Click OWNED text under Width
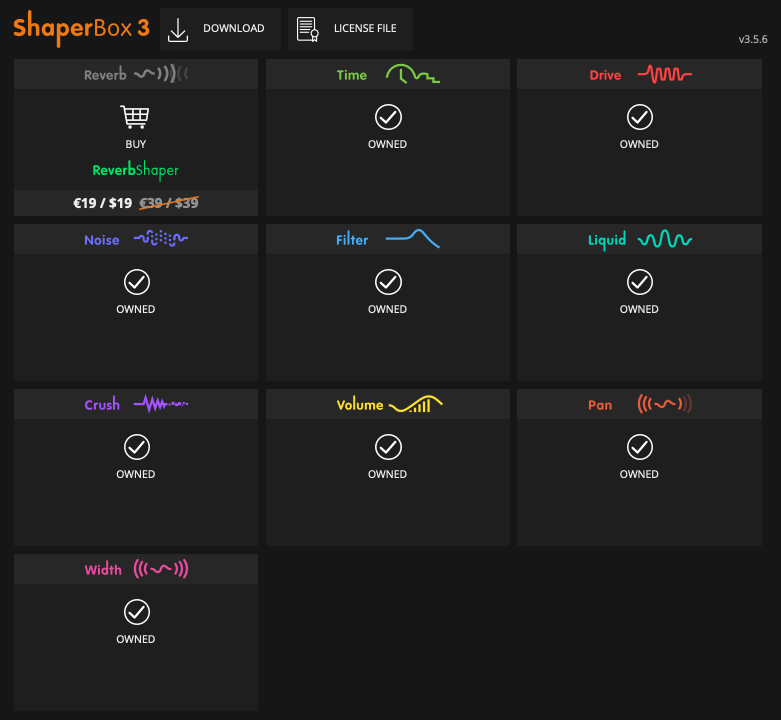 (135, 639)
